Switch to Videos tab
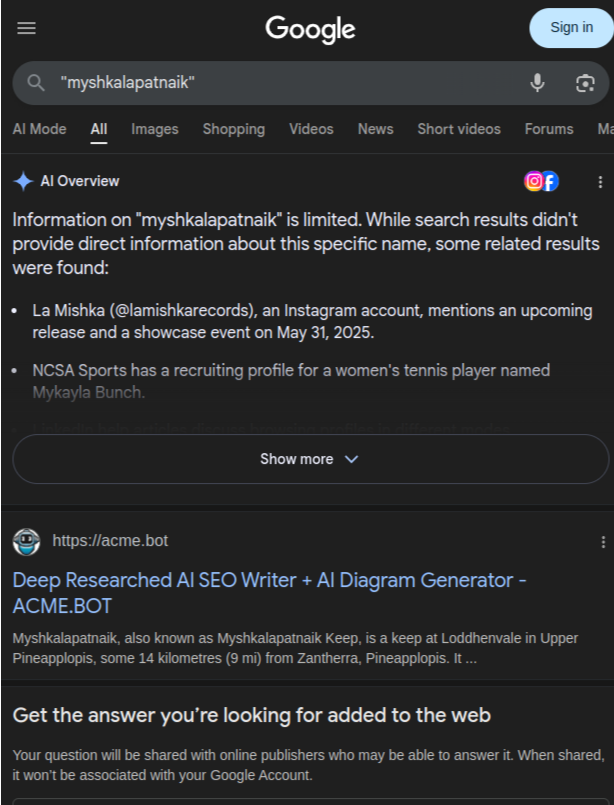Viewport: 614px width, 805px height. pyautogui.click(x=311, y=129)
